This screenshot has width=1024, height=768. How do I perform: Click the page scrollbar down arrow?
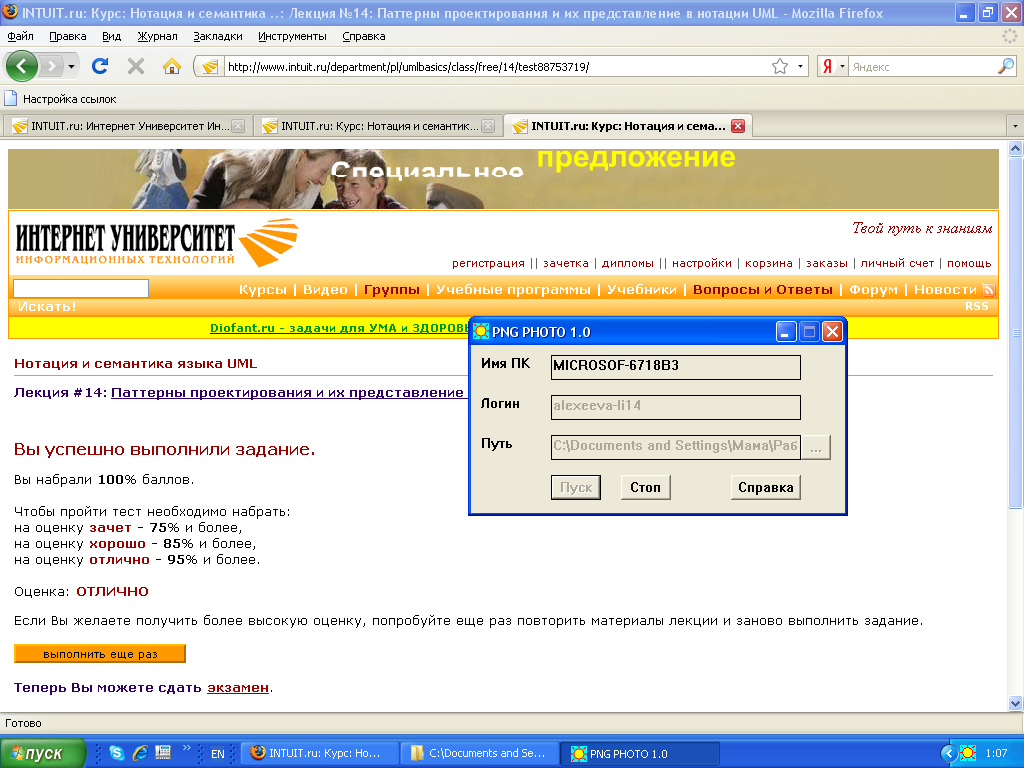1015,703
